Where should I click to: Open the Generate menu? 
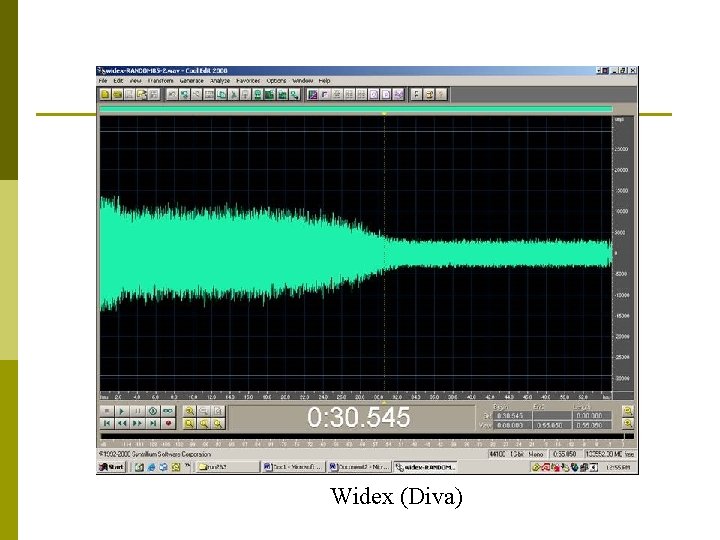(x=191, y=80)
